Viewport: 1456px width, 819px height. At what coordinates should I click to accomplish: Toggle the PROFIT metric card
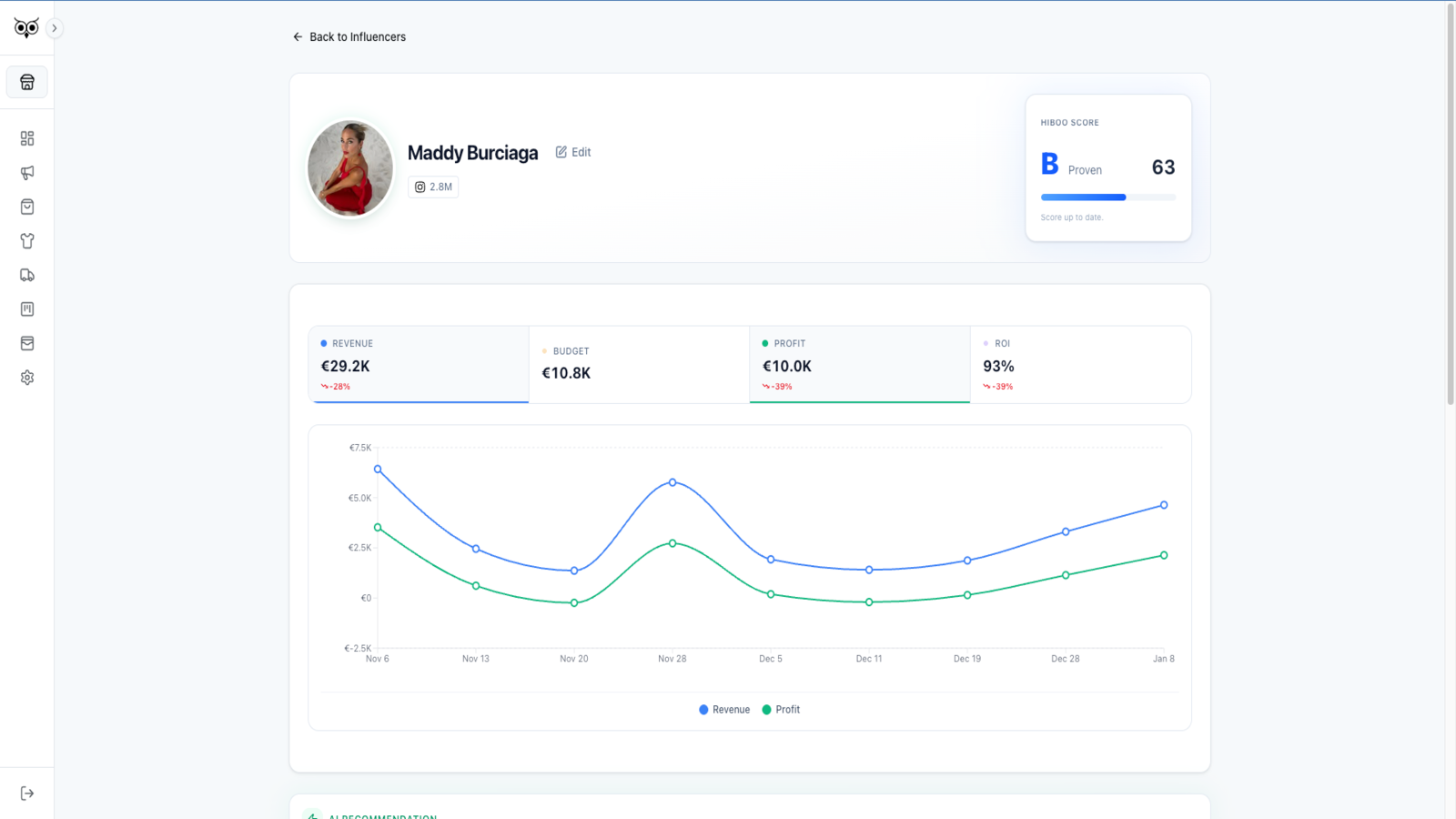click(x=858, y=364)
